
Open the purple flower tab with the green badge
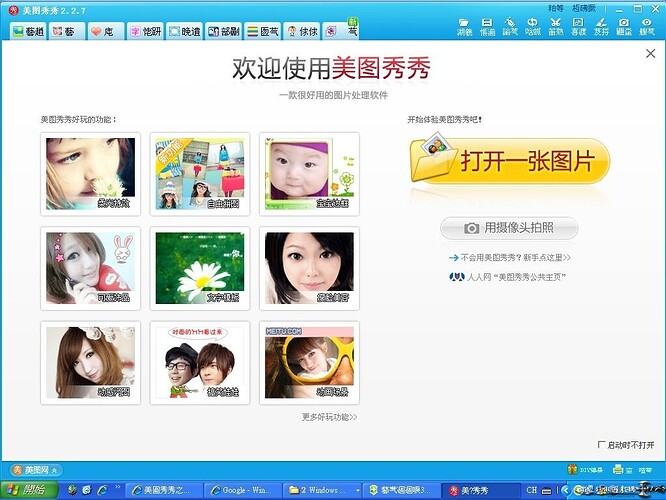click(x=341, y=30)
